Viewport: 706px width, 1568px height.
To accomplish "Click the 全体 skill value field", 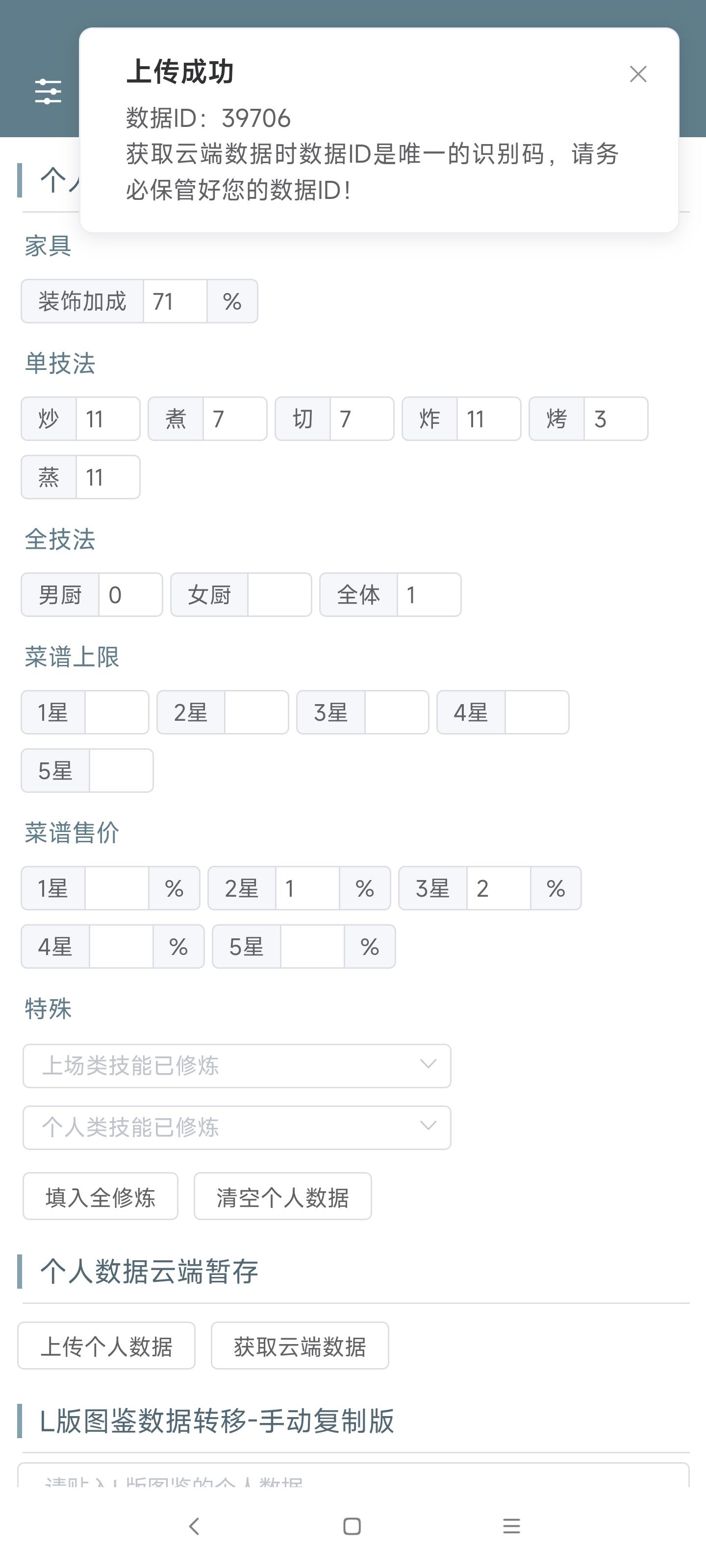I will tap(428, 595).
